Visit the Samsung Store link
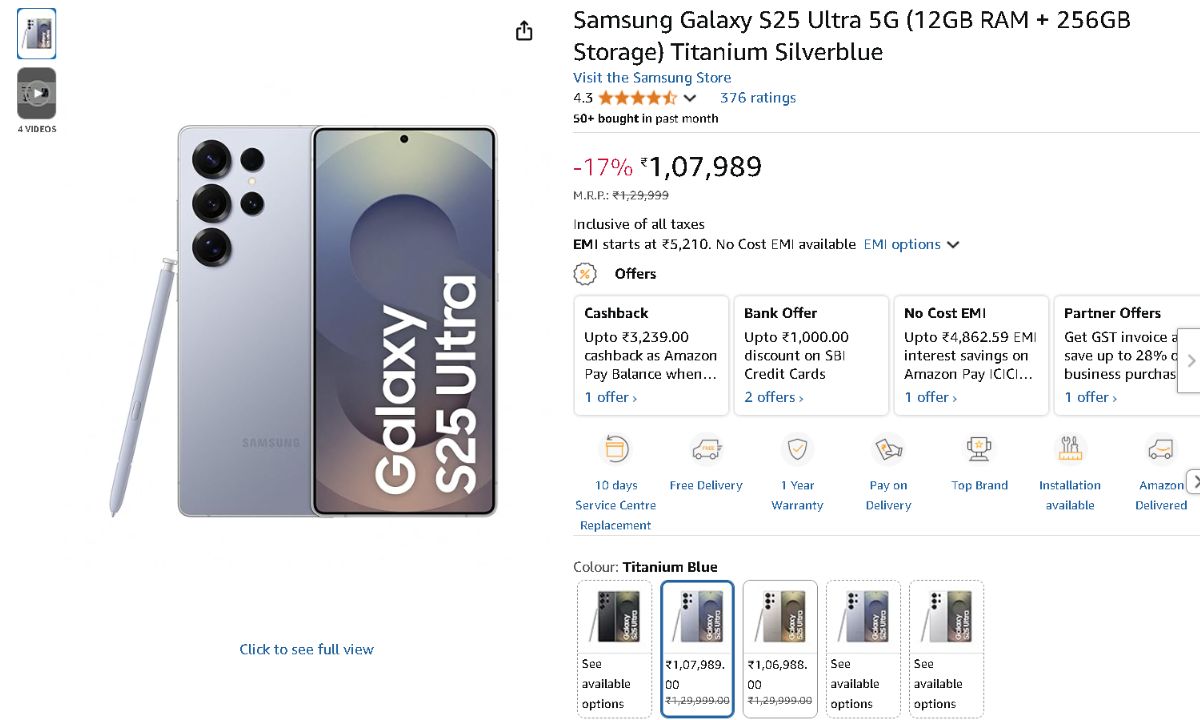Viewport: 1200px width, 720px height. click(652, 78)
